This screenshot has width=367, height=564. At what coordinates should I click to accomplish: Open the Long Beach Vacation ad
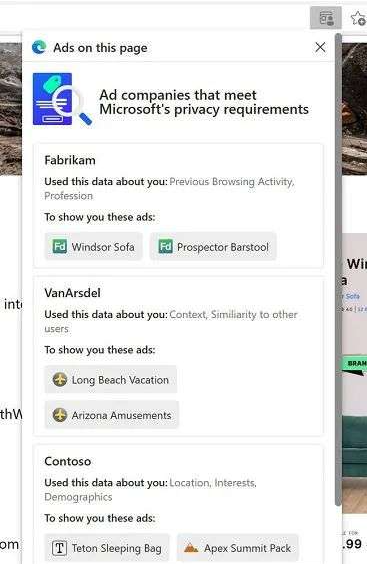pyautogui.click(x=111, y=379)
